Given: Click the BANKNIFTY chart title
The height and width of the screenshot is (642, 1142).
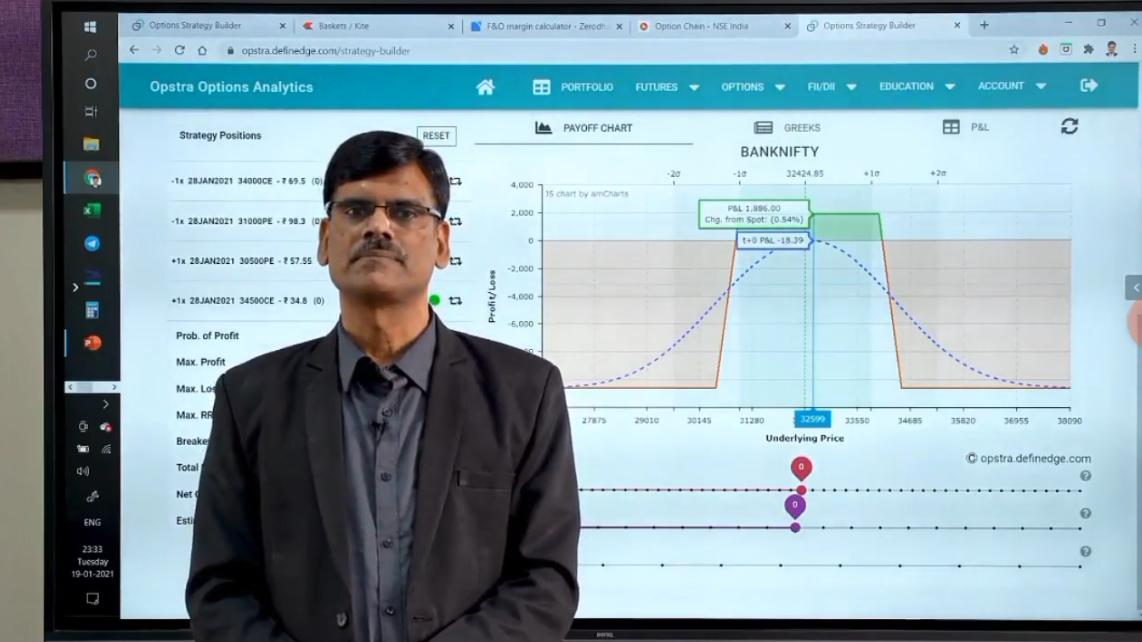Looking at the screenshot, I should coord(779,152).
